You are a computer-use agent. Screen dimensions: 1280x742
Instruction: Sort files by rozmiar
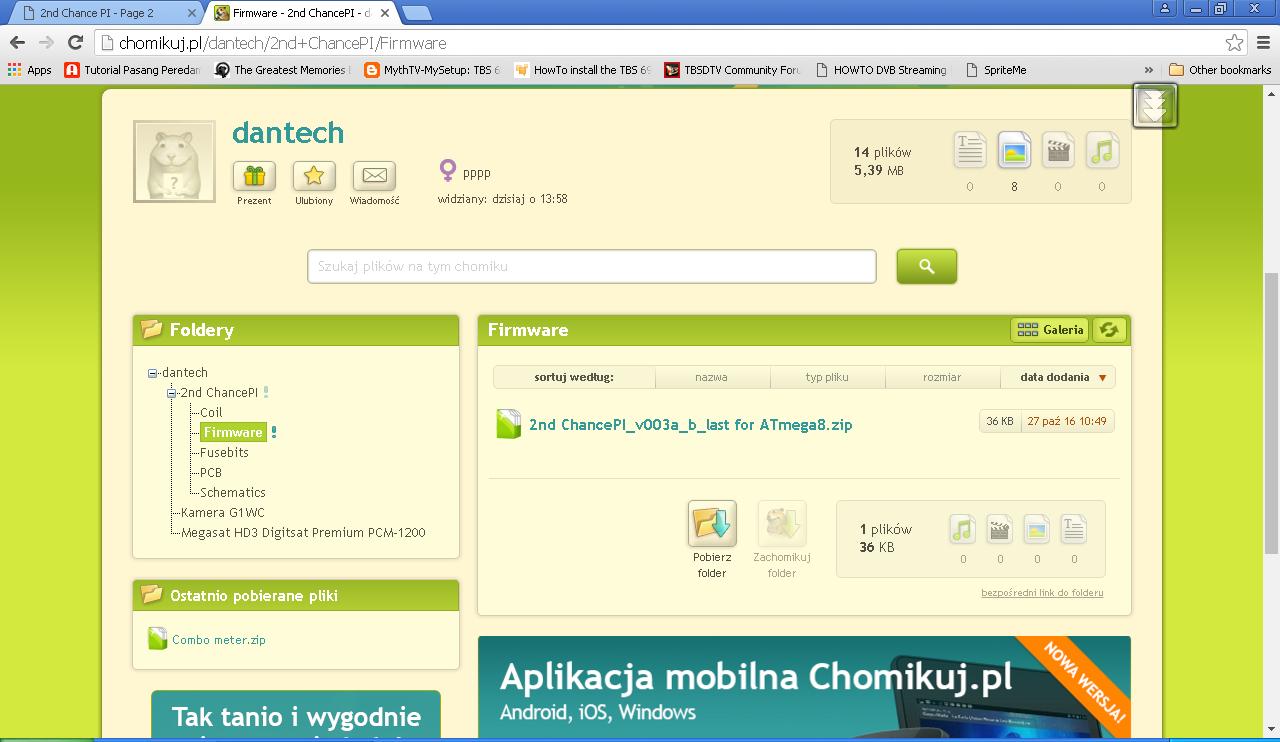coord(942,377)
